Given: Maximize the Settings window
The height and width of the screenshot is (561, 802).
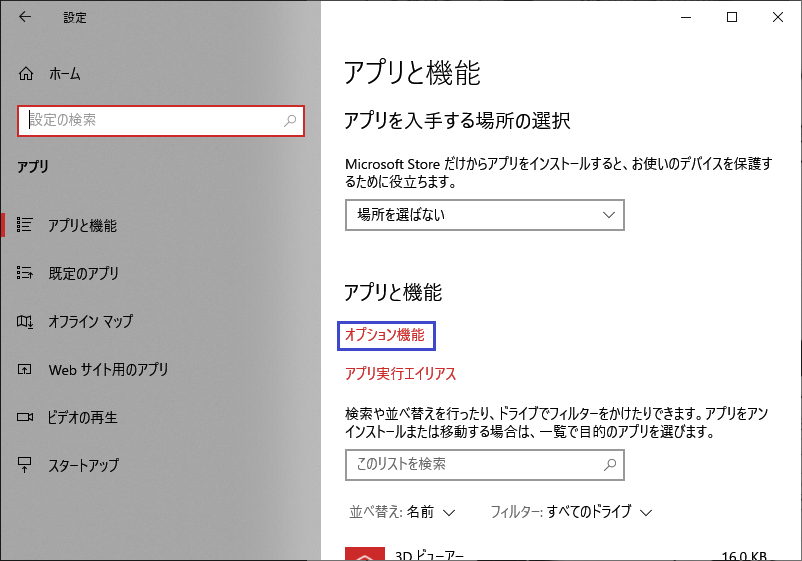Looking at the screenshot, I should tap(732, 17).
